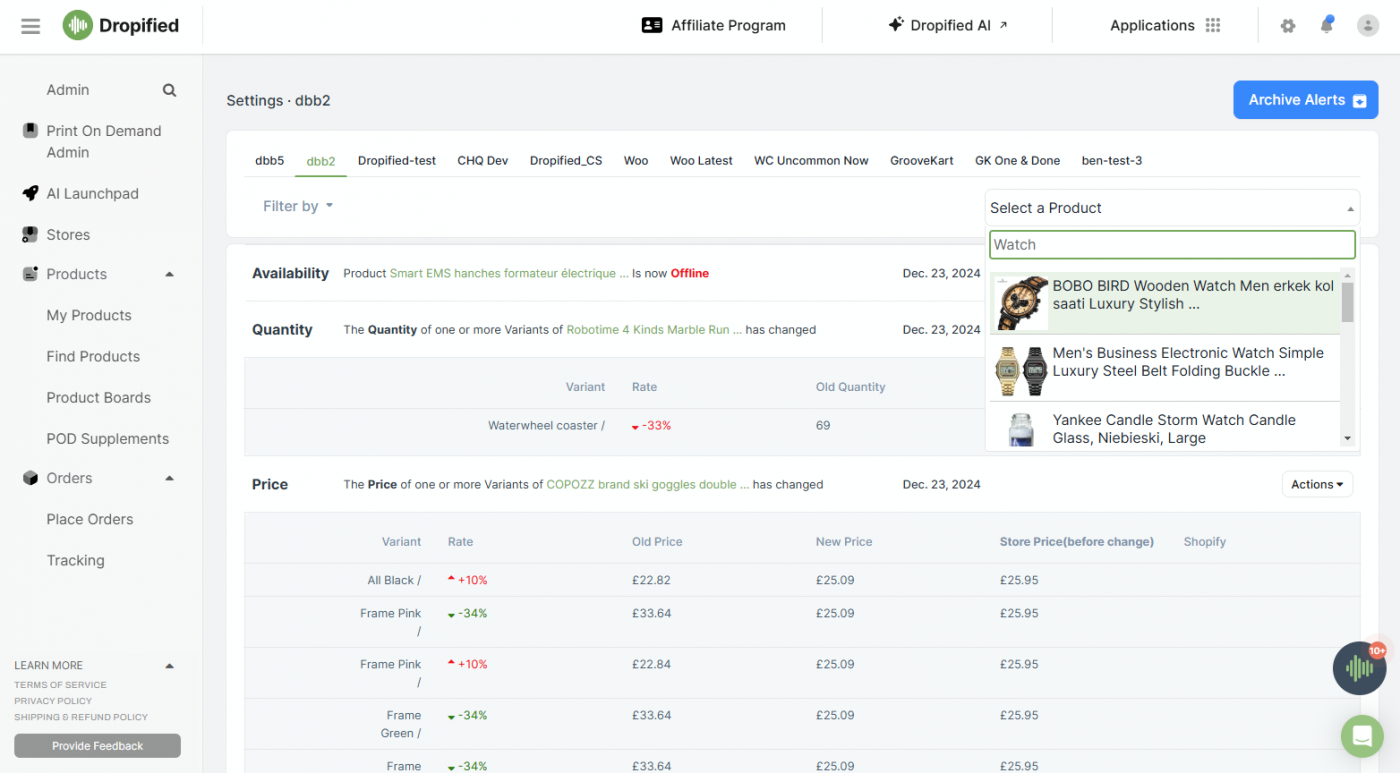Click the product list scroll-up arrow
This screenshot has height=773, width=1400.
(1348, 275)
